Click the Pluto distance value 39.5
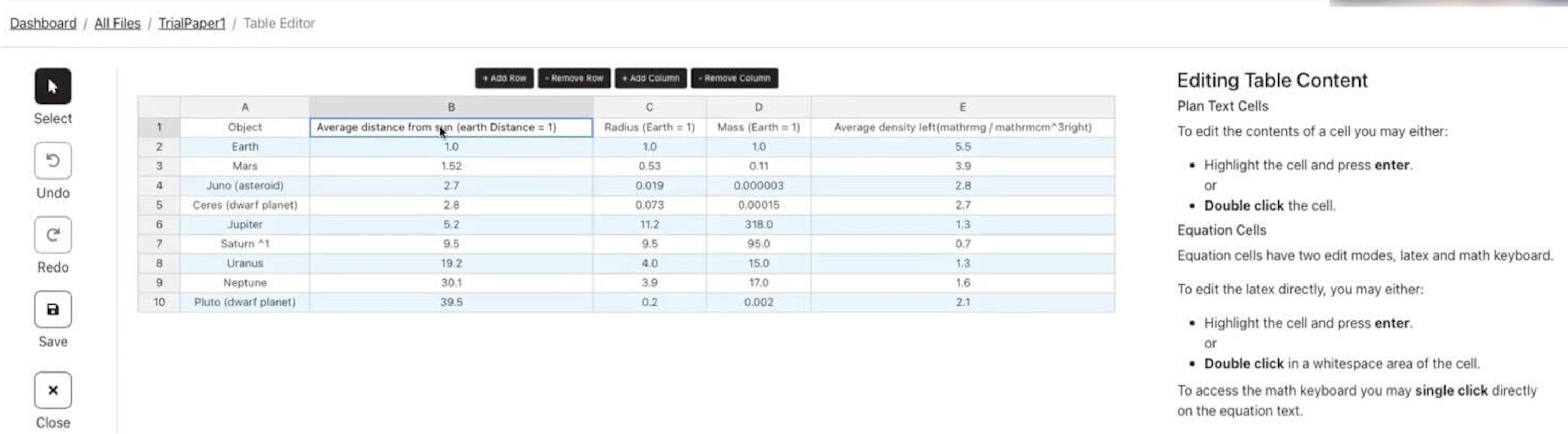The image size is (1568, 434). tap(451, 302)
